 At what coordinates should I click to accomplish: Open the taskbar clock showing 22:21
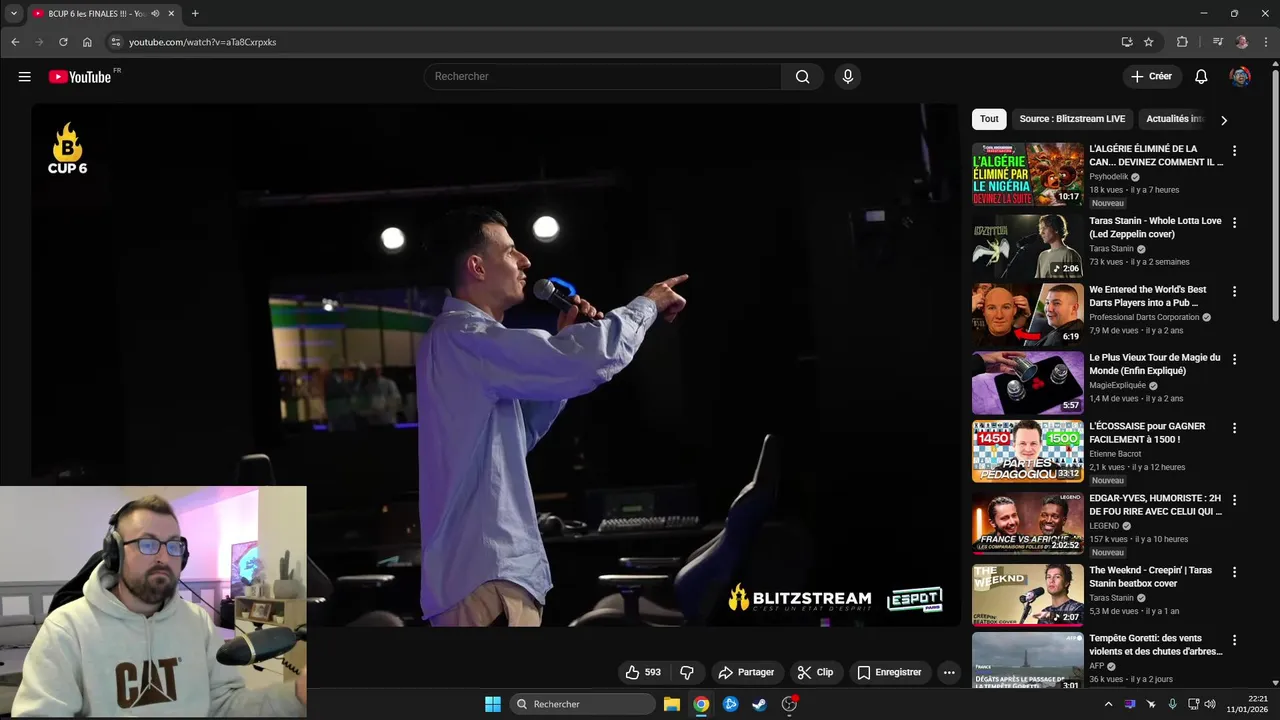(1247, 704)
